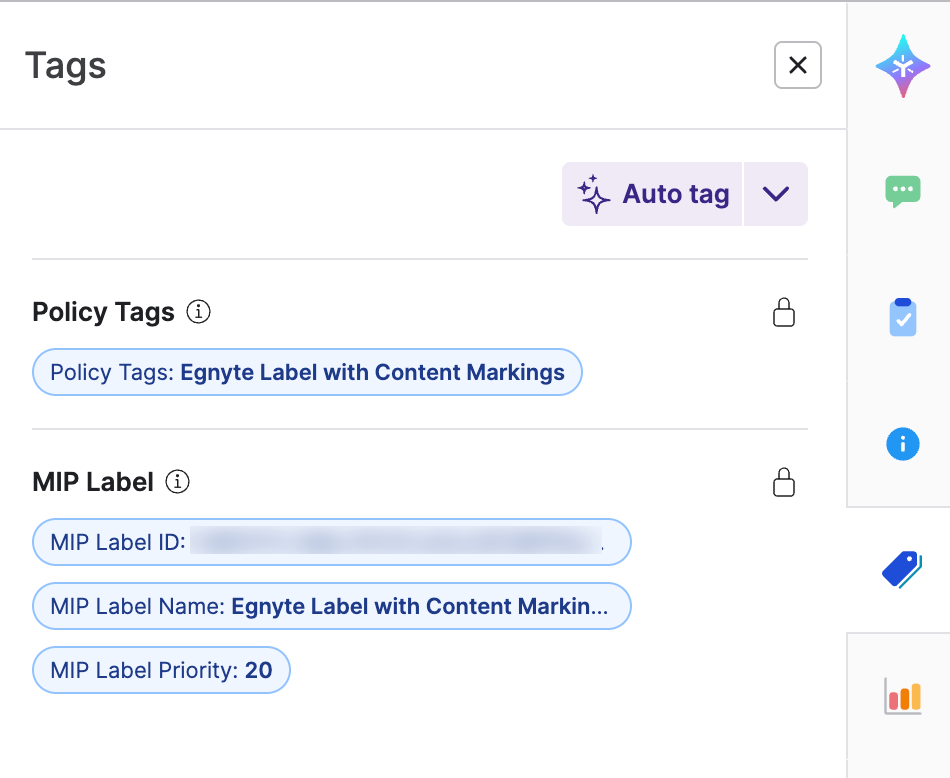
Task: Show the MIP Label info tooltip
Action: point(177,482)
